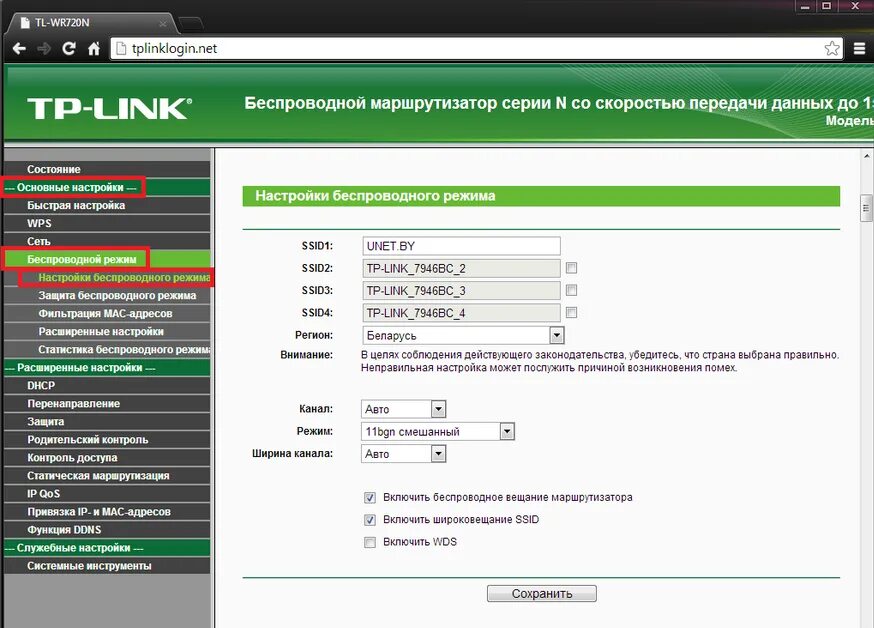The image size is (874, 628).
Task: Click the Служебные настройки section header
Action: (x=107, y=547)
